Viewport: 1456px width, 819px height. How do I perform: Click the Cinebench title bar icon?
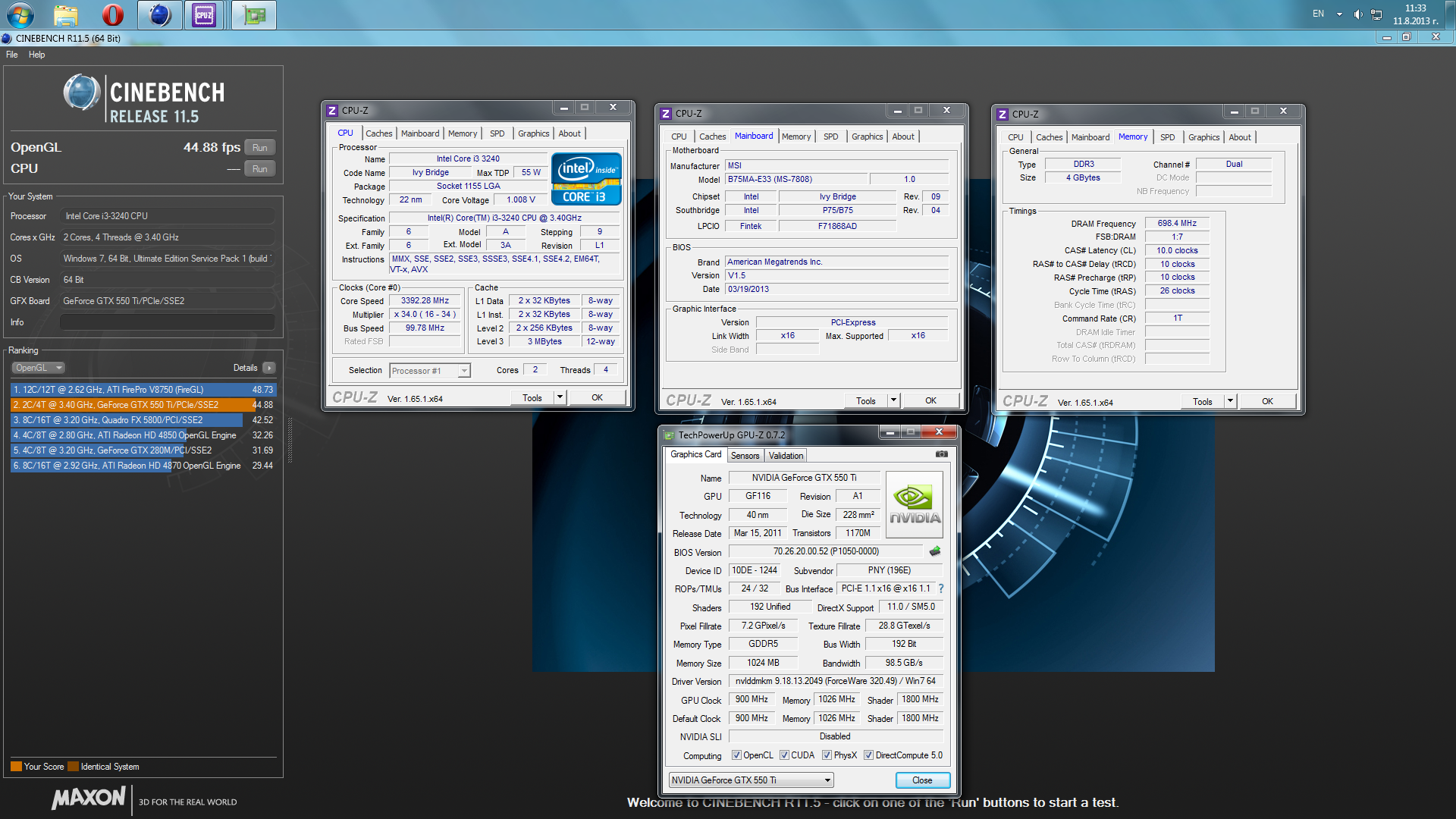(x=7, y=38)
